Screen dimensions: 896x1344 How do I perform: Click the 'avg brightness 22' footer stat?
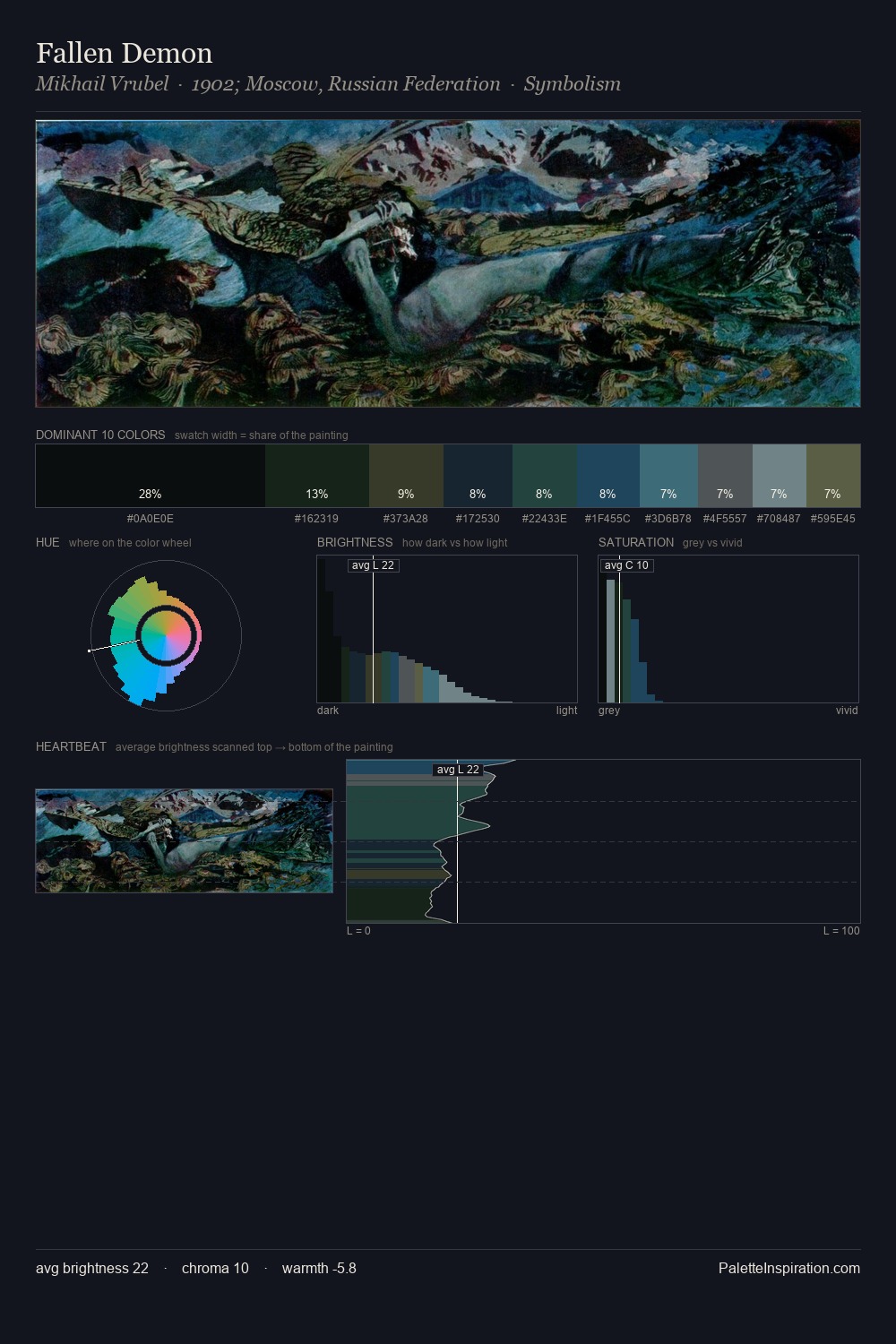click(x=92, y=1268)
